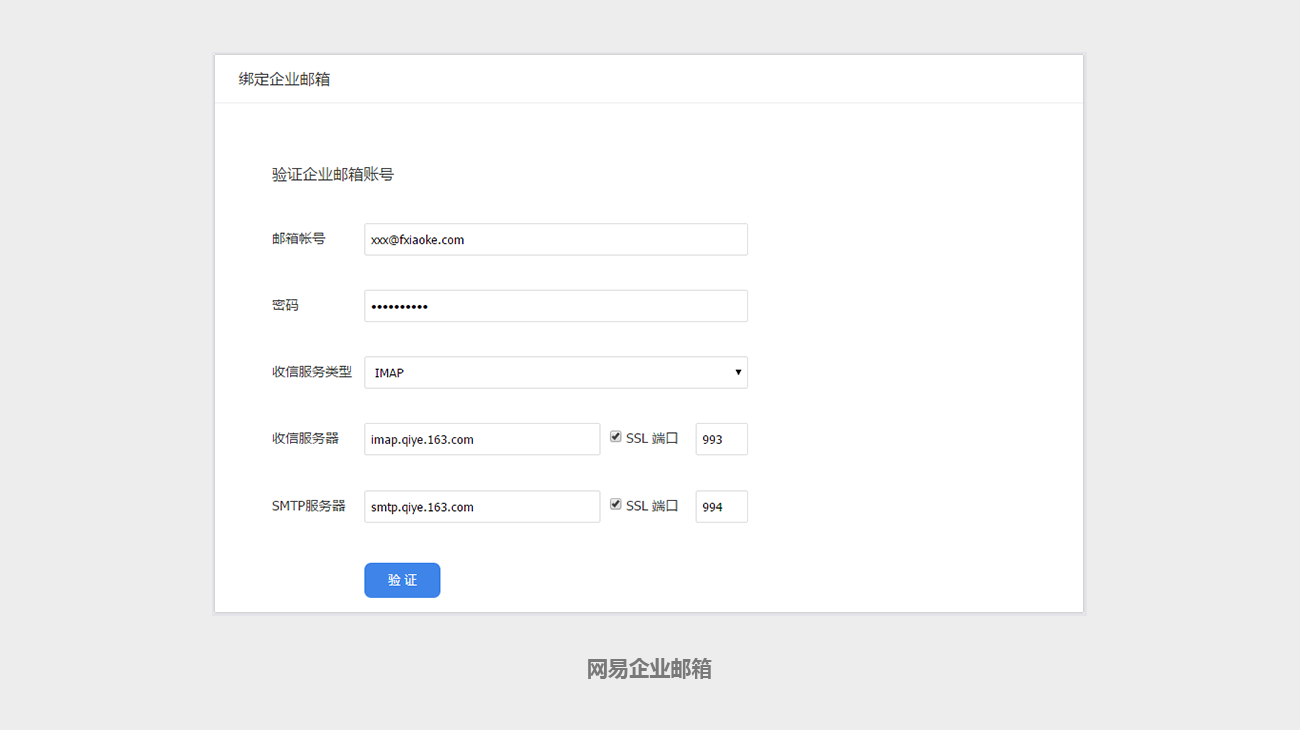Screen dimensions: 1300x730
Task: Click the 收信服务类型 label
Action: (312, 372)
